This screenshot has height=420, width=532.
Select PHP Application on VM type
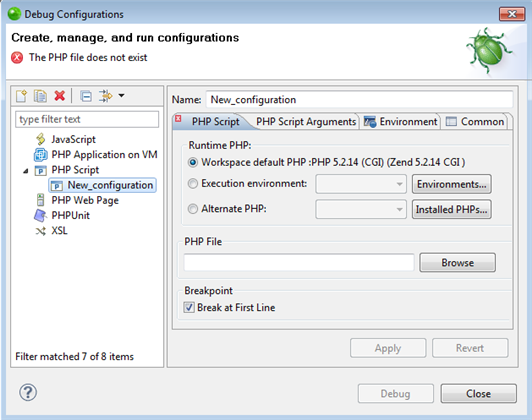(x=104, y=154)
